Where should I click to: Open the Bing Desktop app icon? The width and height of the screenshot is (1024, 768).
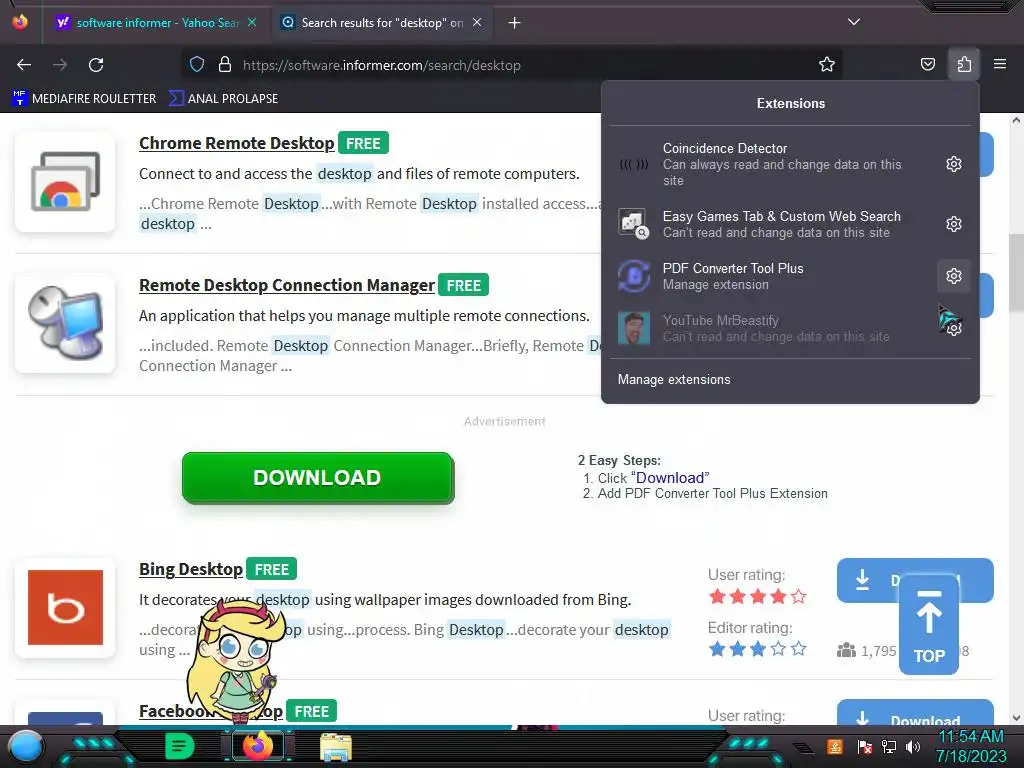65,607
